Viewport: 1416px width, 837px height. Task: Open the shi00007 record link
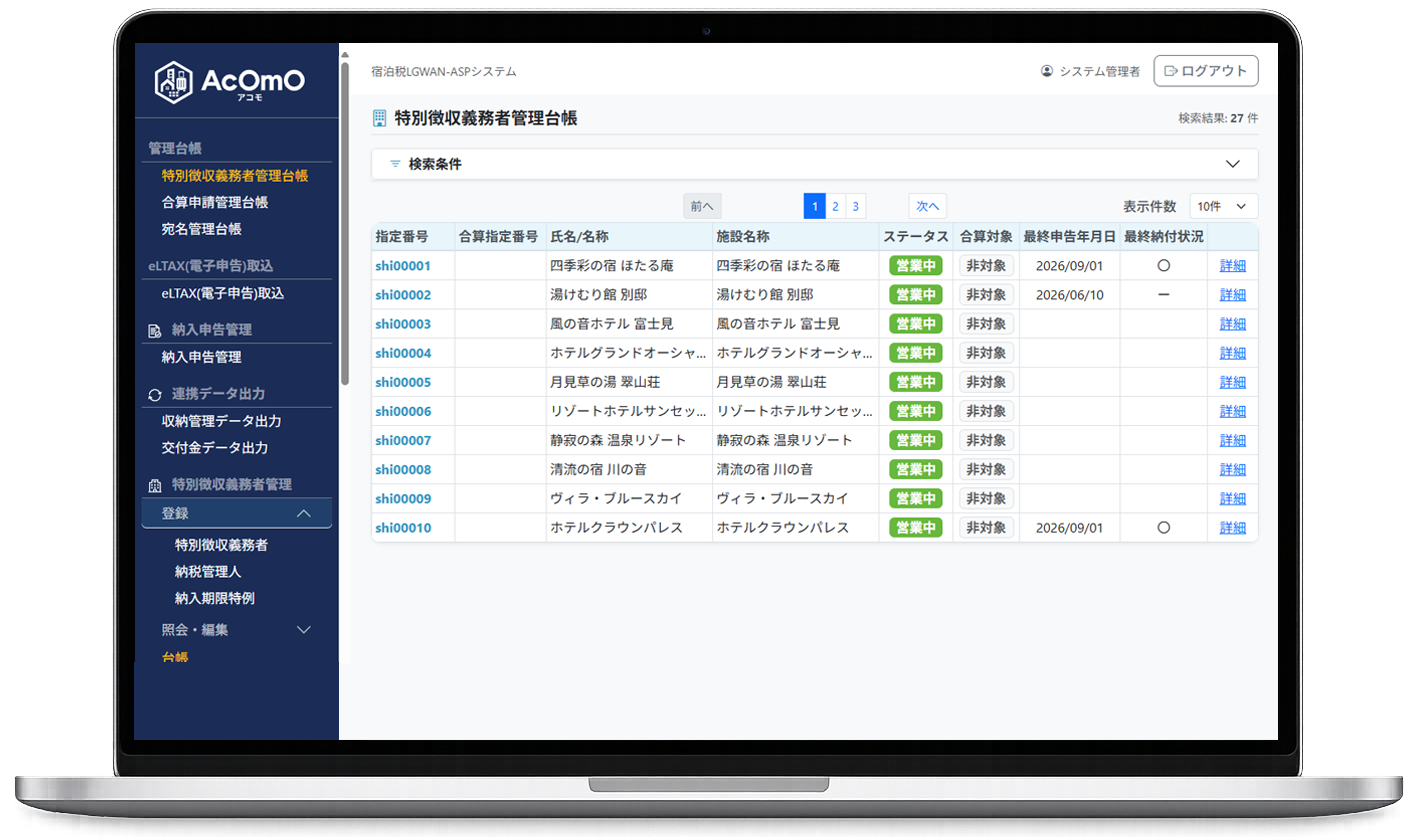pyautogui.click(x=403, y=440)
